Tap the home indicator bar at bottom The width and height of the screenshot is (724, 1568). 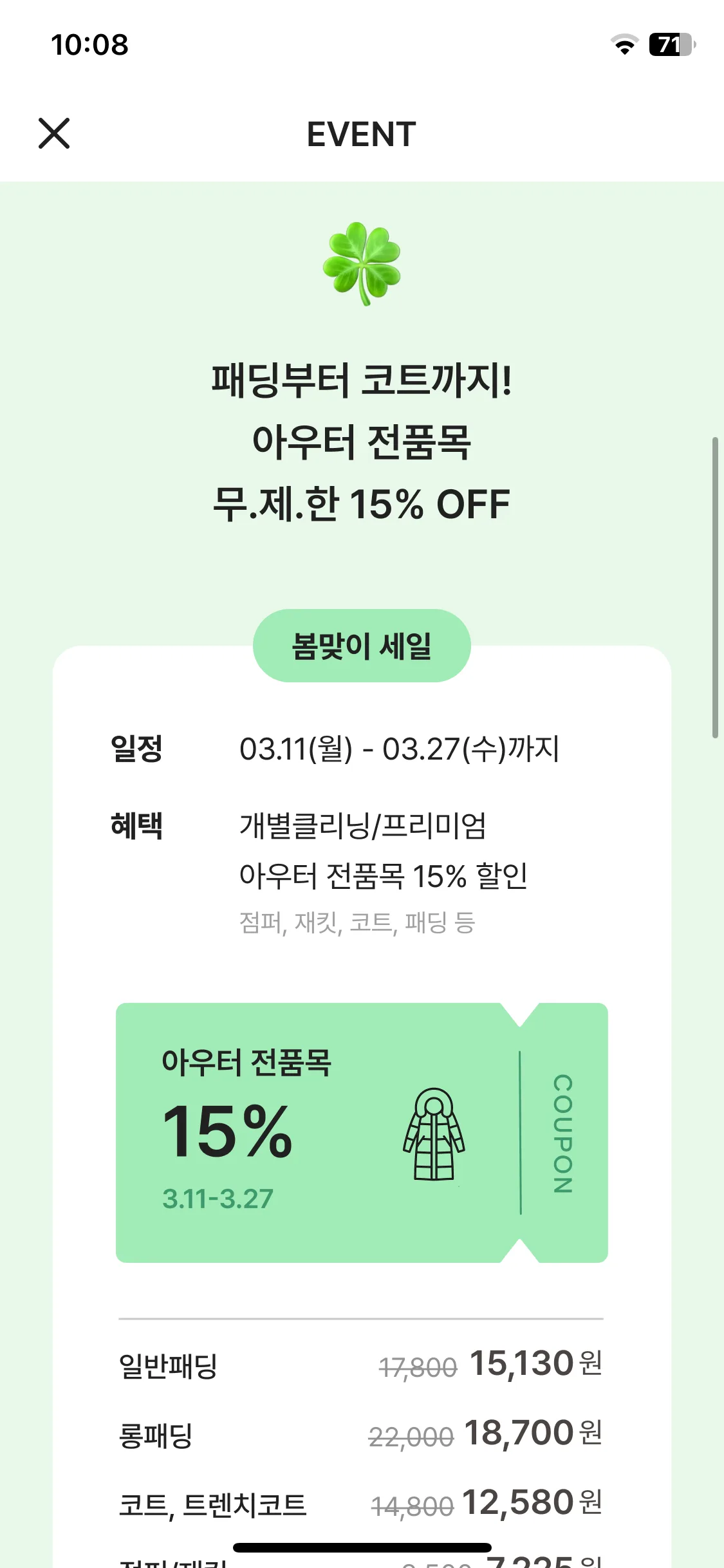pyautogui.click(x=362, y=1547)
